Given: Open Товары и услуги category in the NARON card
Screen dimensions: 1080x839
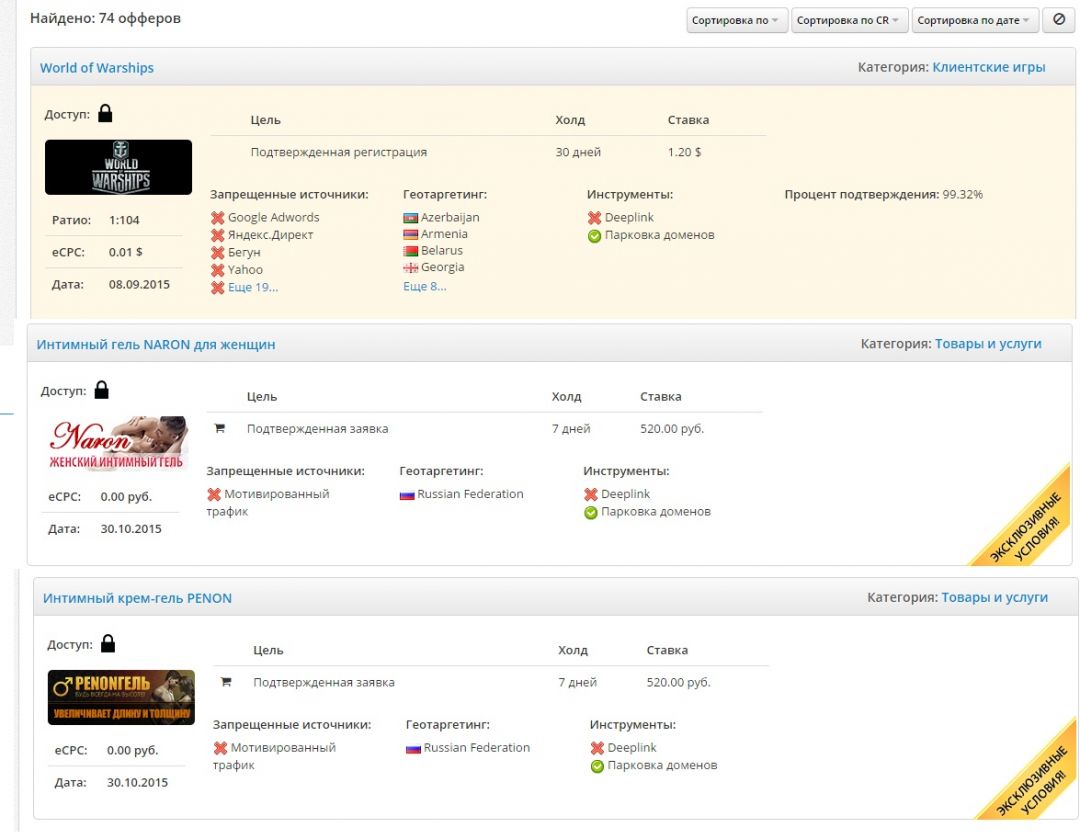Looking at the screenshot, I should tap(988, 343).
